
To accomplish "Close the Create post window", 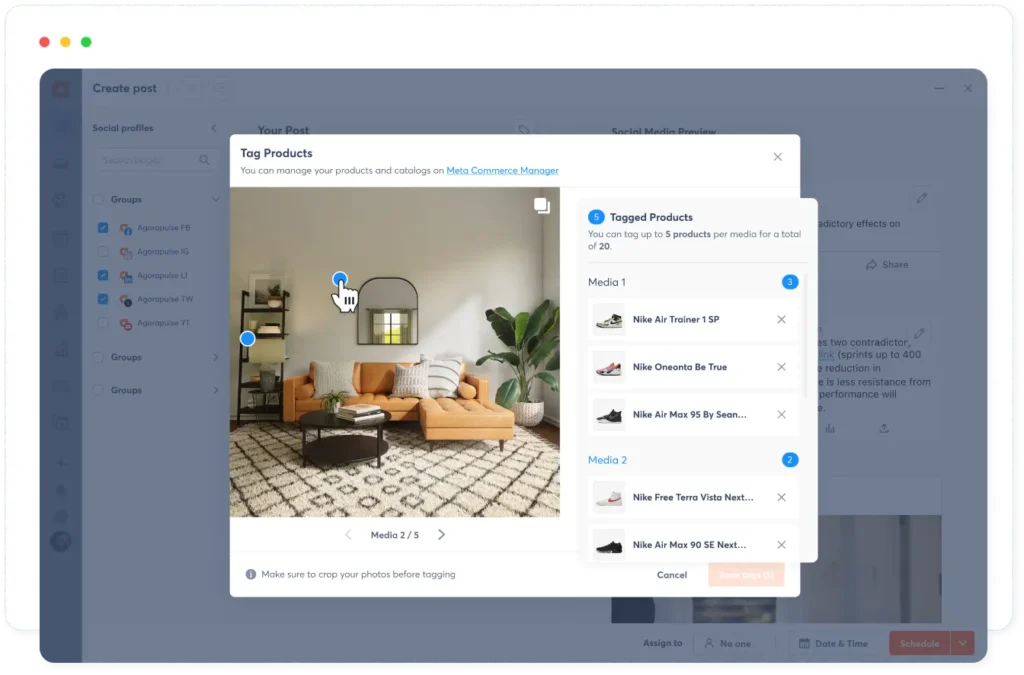I will click(968, 88).
